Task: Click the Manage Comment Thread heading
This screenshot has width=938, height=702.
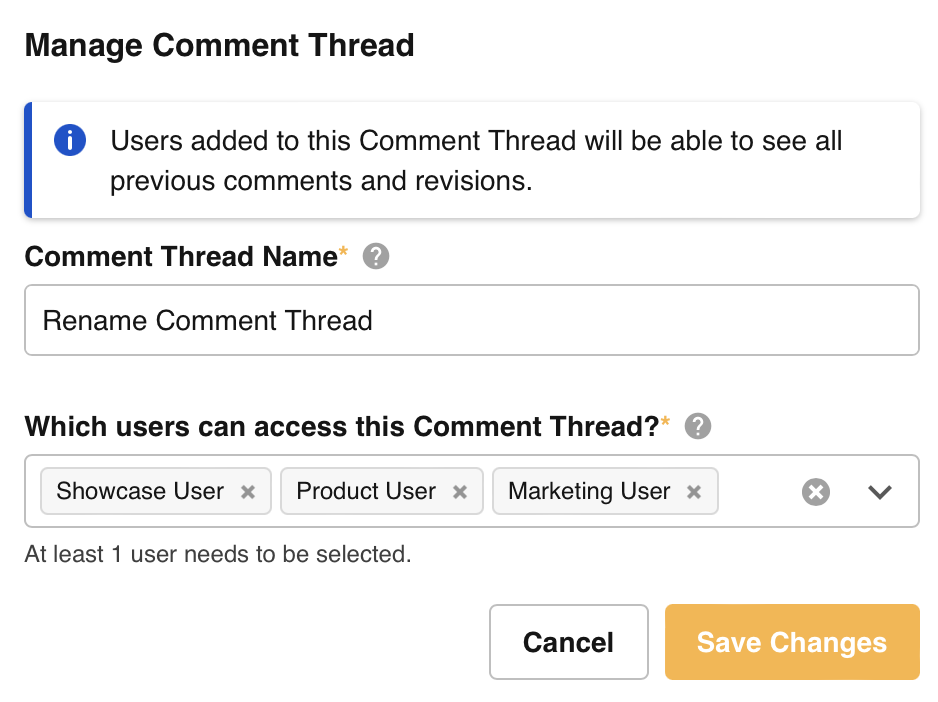Action: (x=219, y=45)
